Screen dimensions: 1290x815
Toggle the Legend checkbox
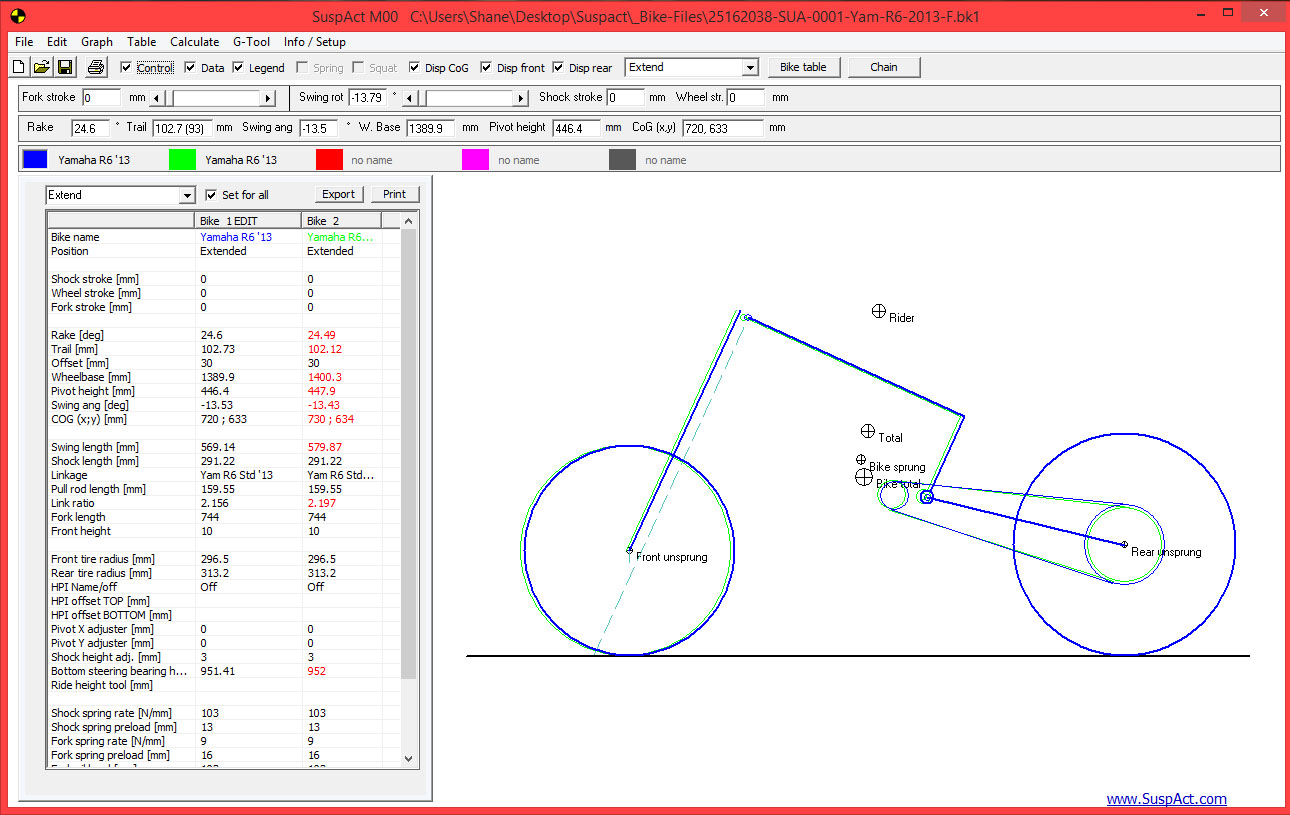(238, 68)
